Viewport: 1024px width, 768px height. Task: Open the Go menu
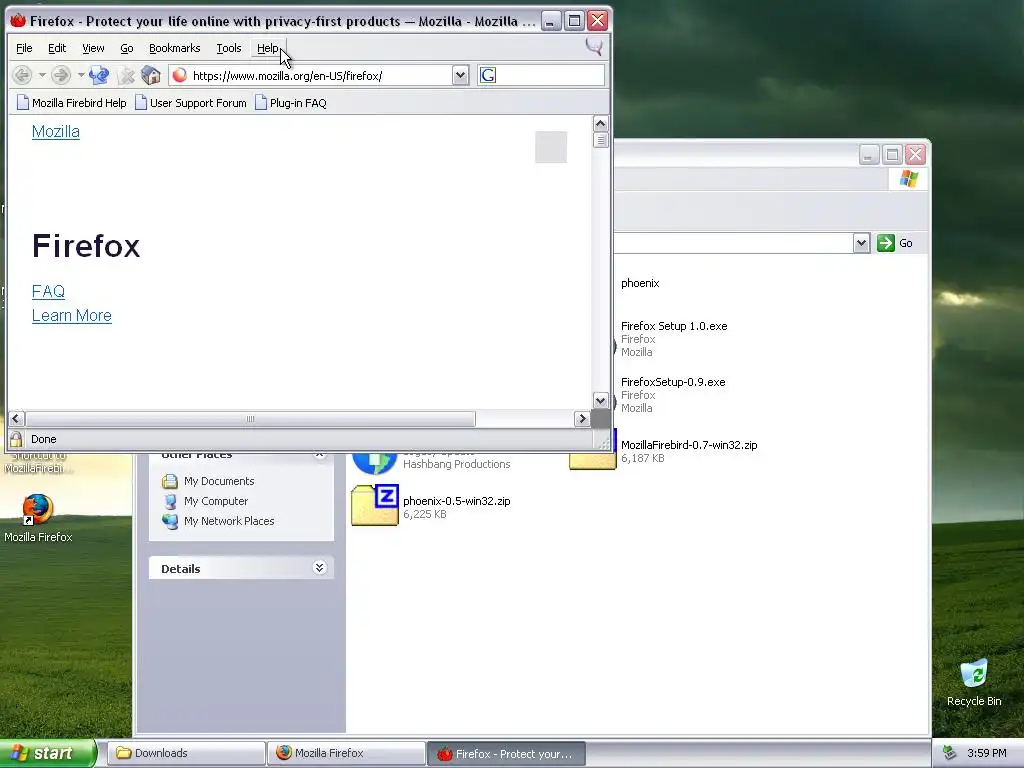click(x=127, y=48)
